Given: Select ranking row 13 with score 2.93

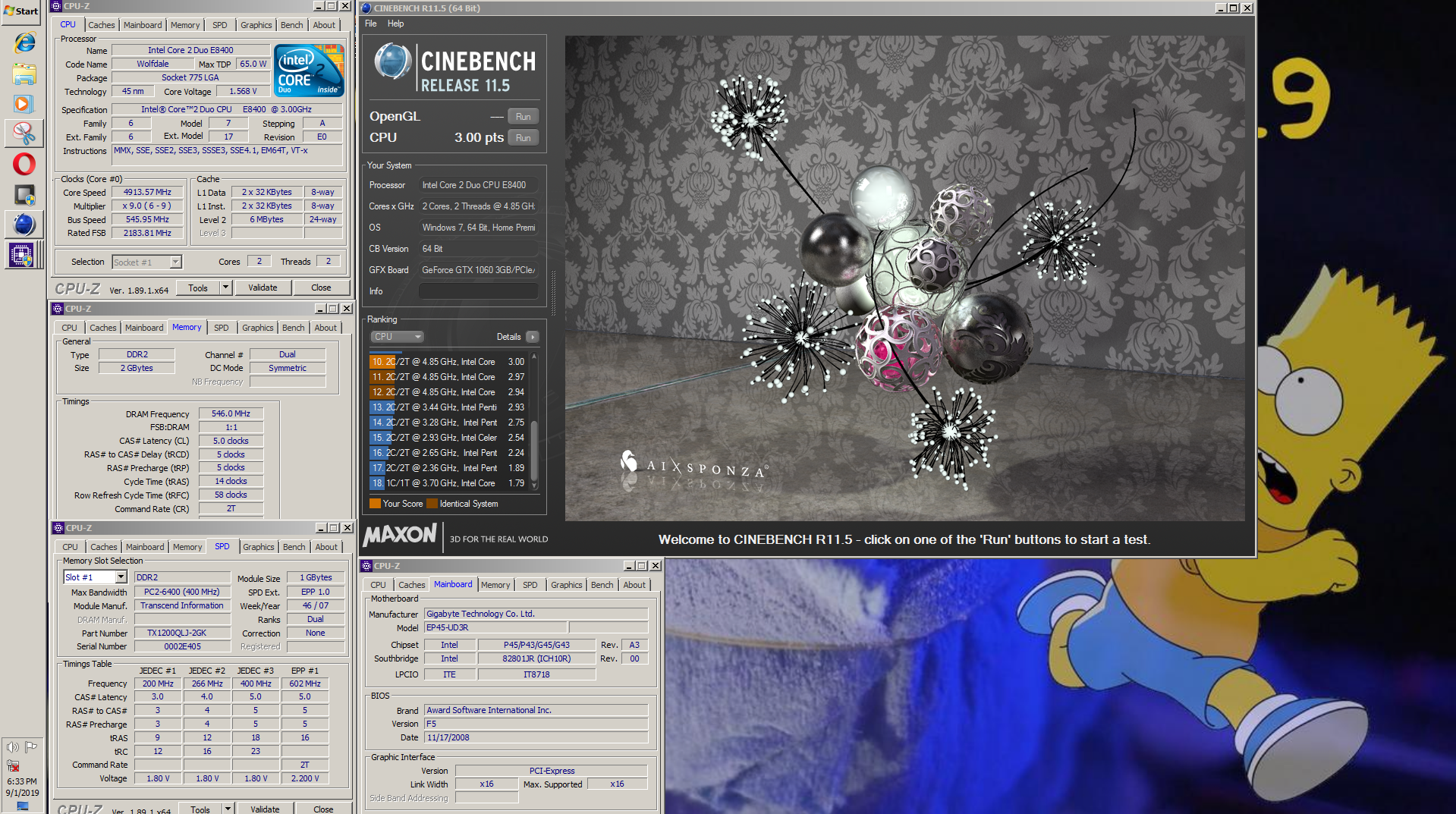Looking at the screenshot, I should (x=448, y=407).
